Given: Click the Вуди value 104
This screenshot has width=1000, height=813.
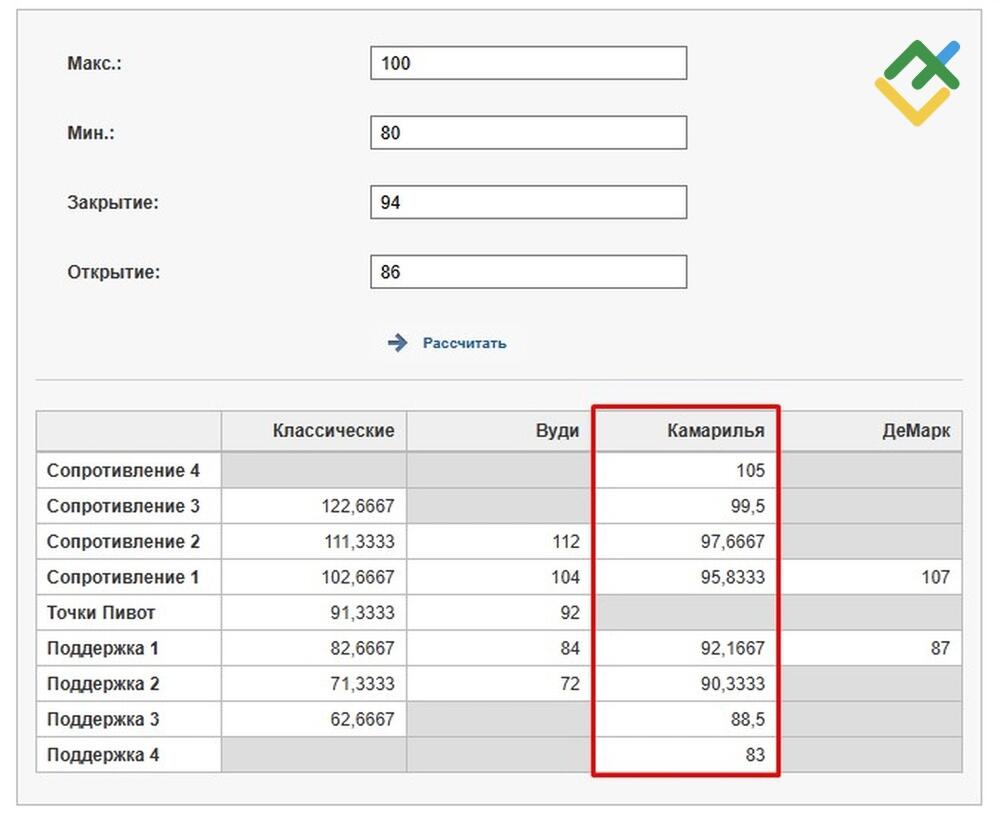Looking at the screenshot, I should click(566, 577).
